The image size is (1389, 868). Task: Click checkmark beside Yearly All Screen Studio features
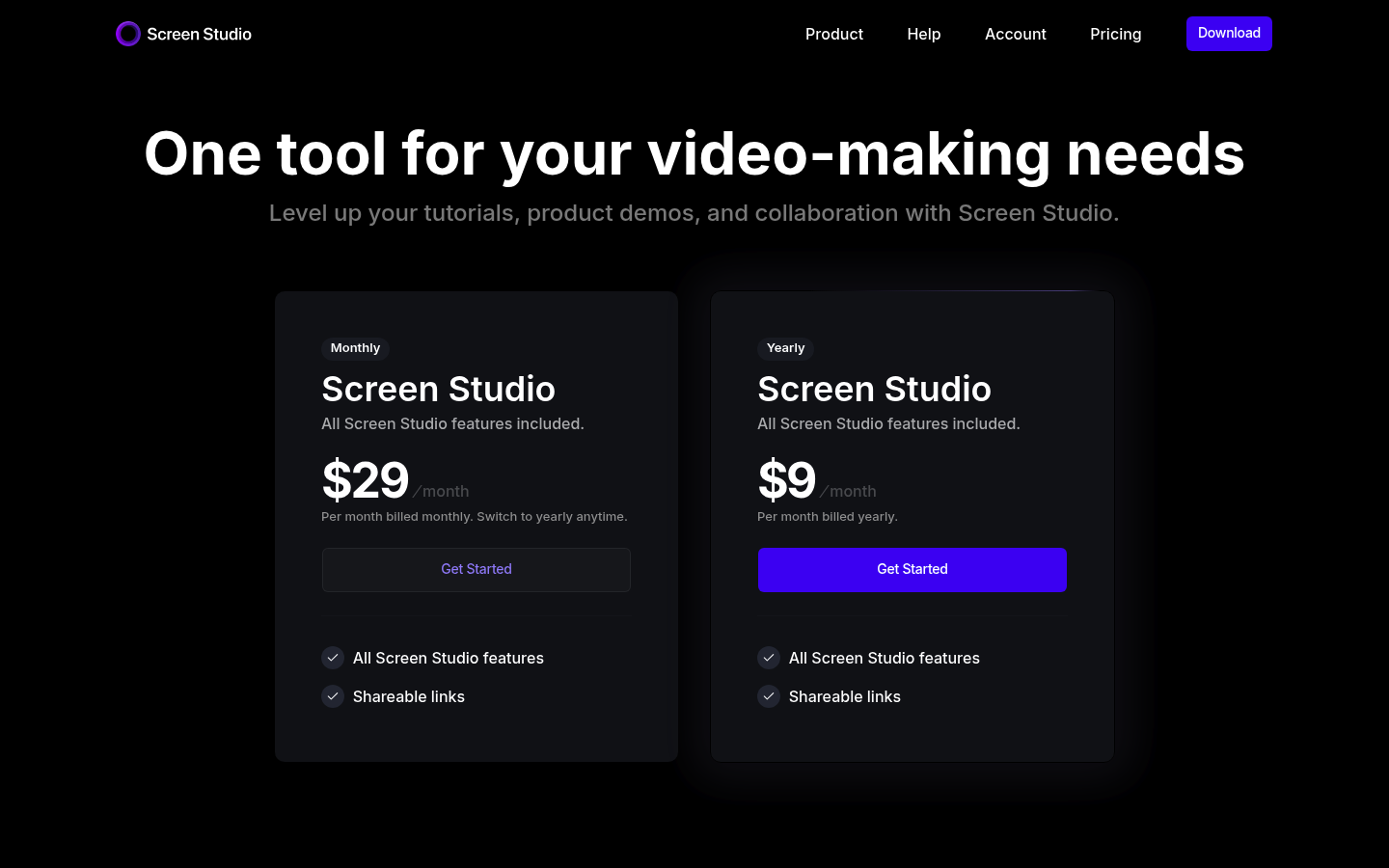click(769, 658)
